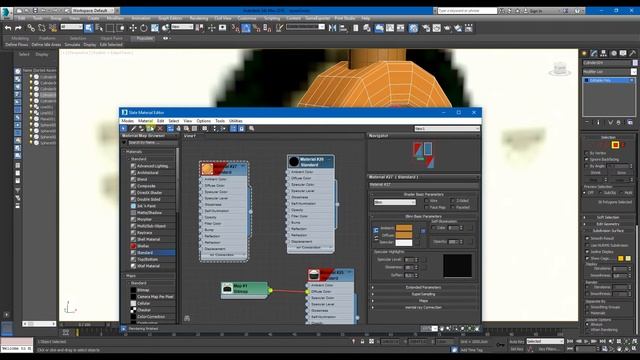Click the Select Tool arrow in Slate toolbar

124,129
